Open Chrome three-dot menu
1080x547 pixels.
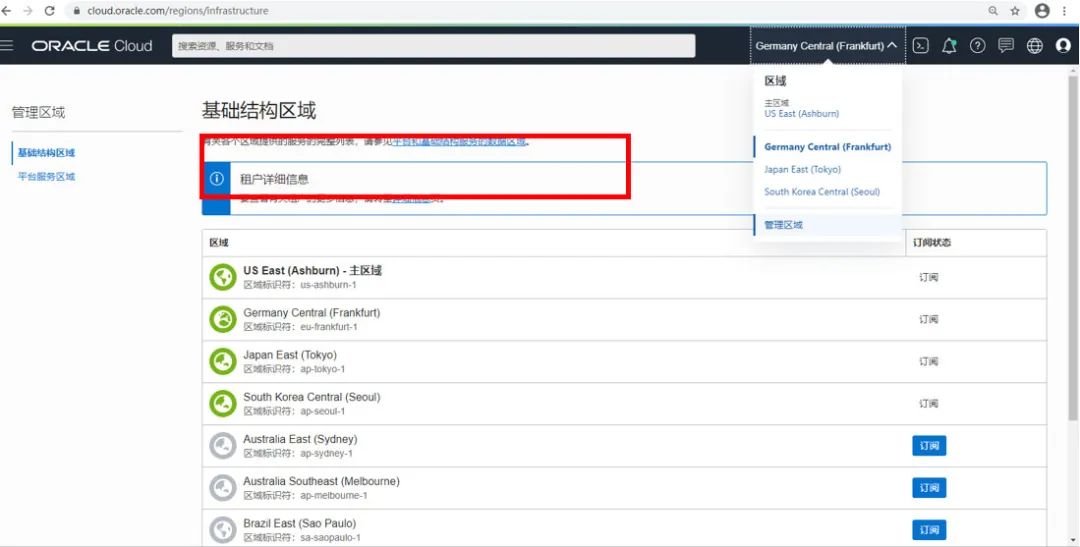click(x=1065, y=11)
